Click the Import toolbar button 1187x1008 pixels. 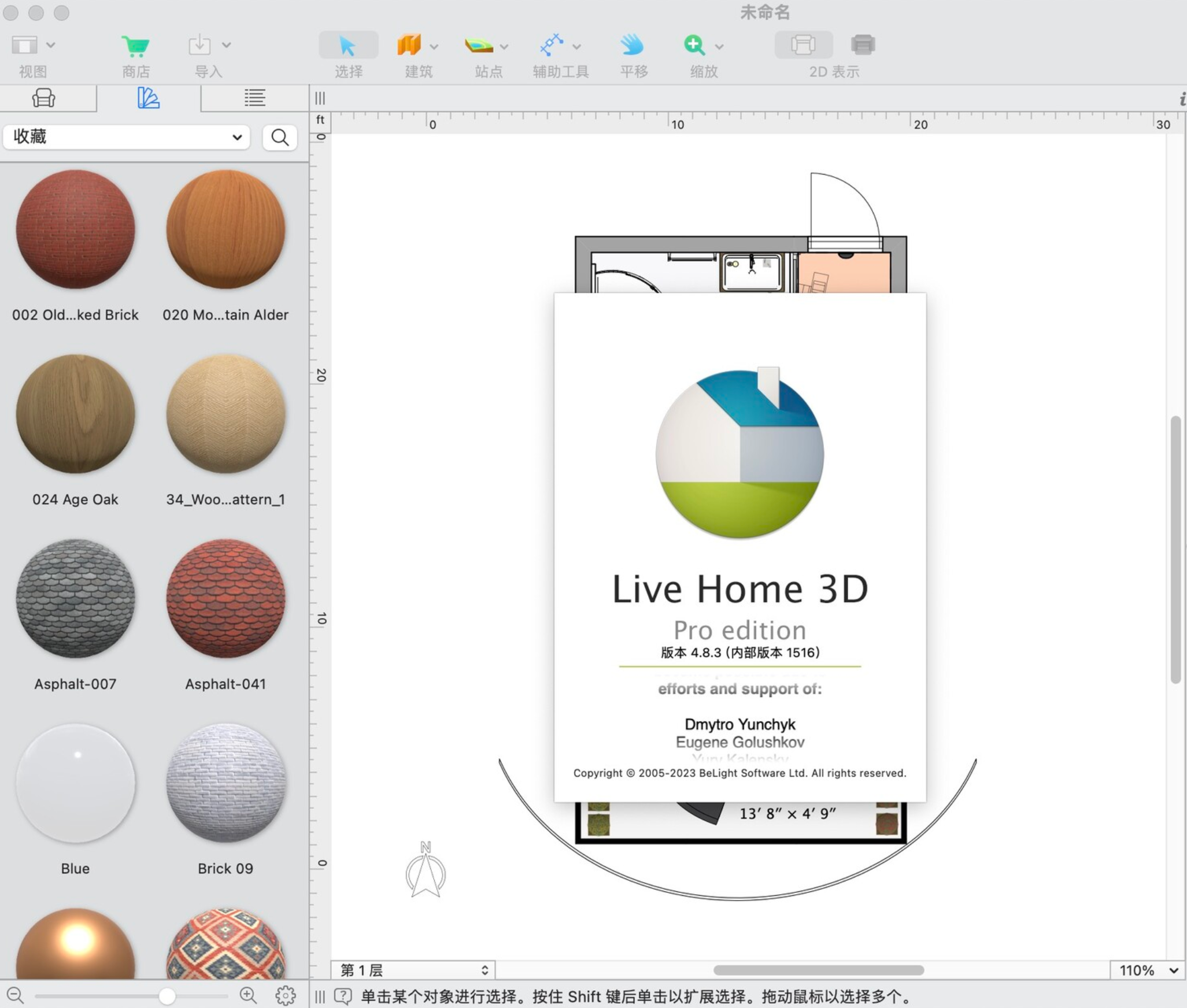(x=200, y=45)
